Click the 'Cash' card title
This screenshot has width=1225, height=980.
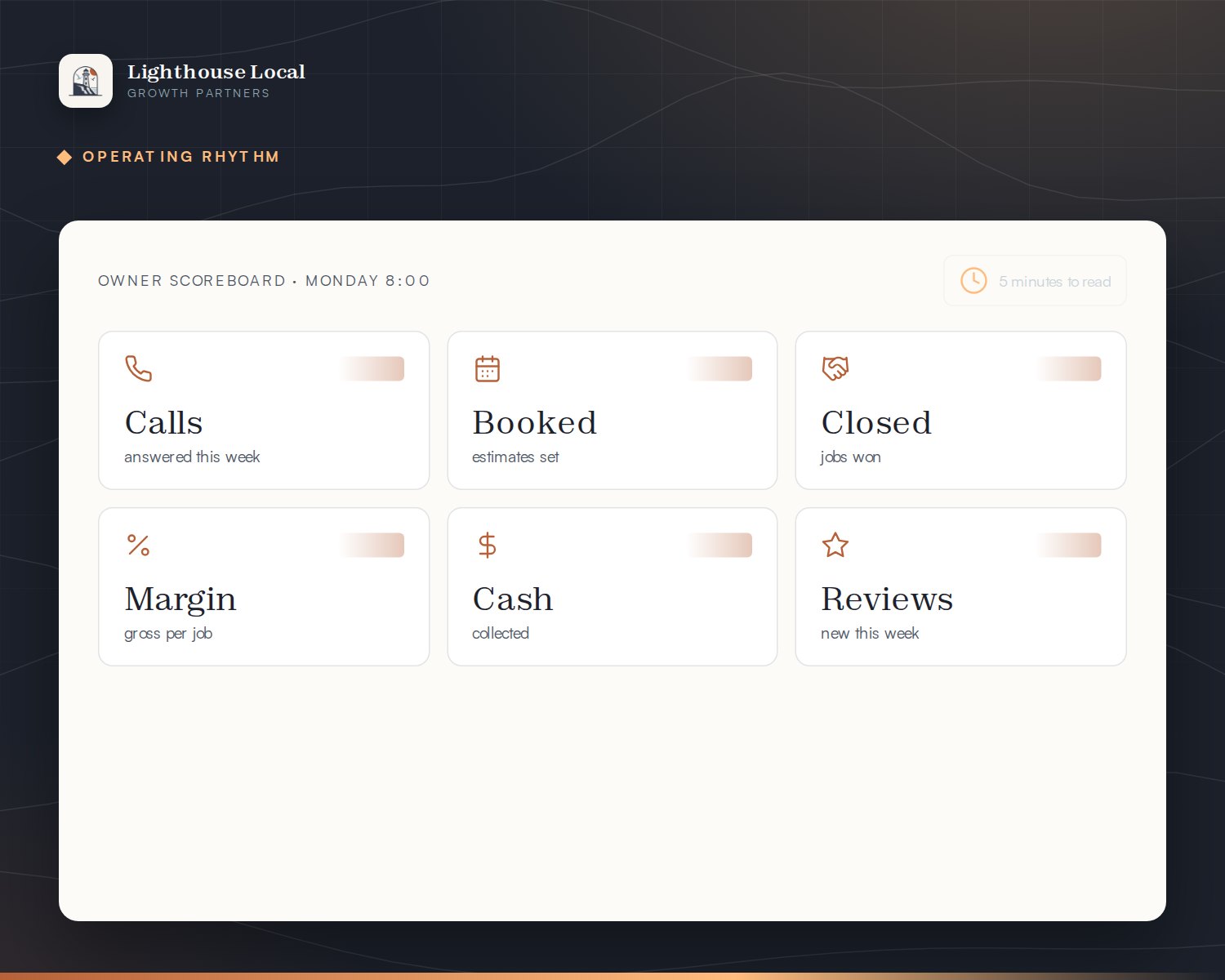(x=513, y=599)
